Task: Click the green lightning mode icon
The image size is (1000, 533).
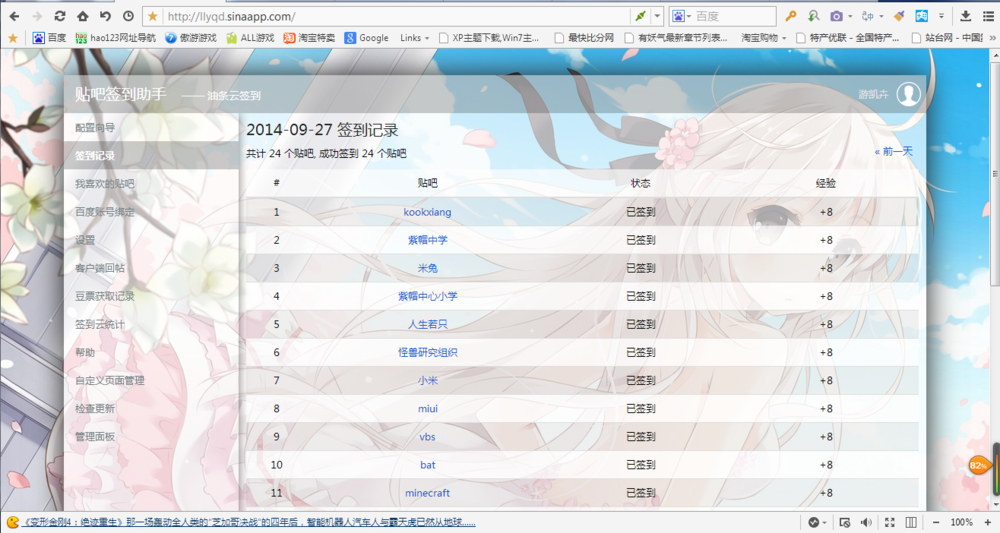Action: [640, 16]
